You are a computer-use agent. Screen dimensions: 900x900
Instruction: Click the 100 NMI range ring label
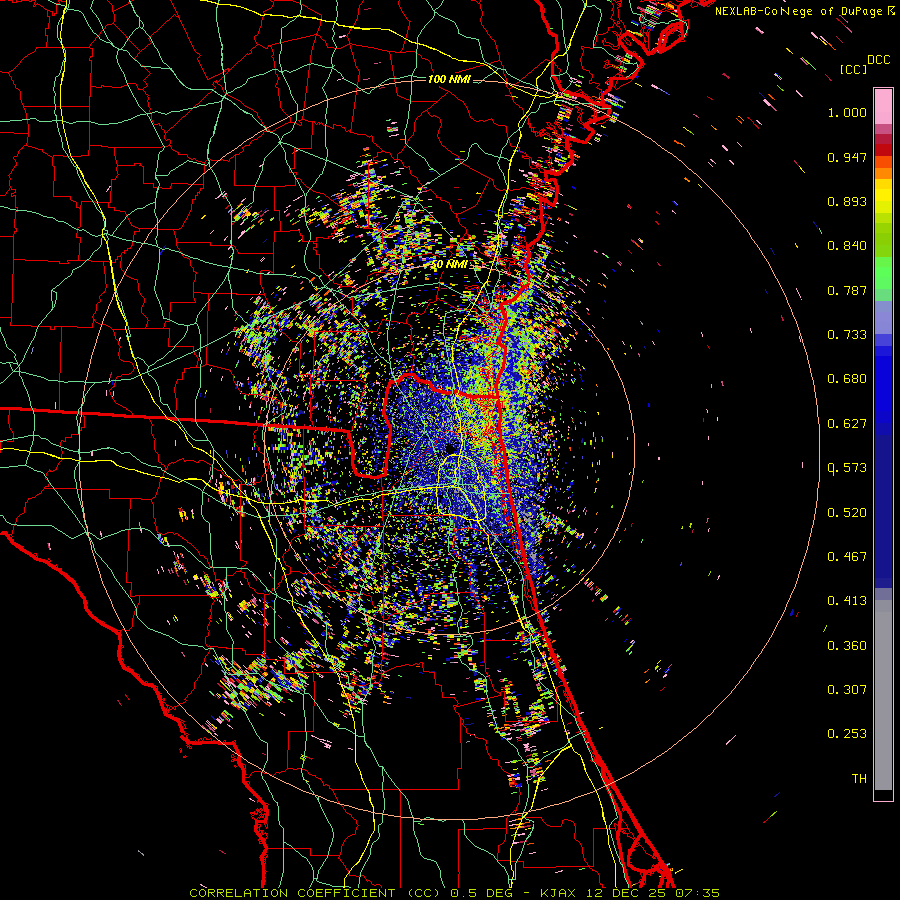(x=449, y=79)
